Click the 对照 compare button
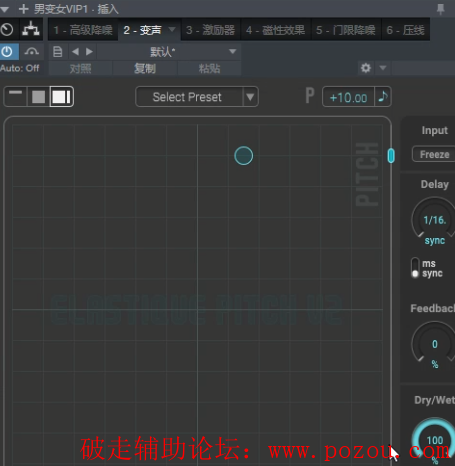 pos(80,69)
